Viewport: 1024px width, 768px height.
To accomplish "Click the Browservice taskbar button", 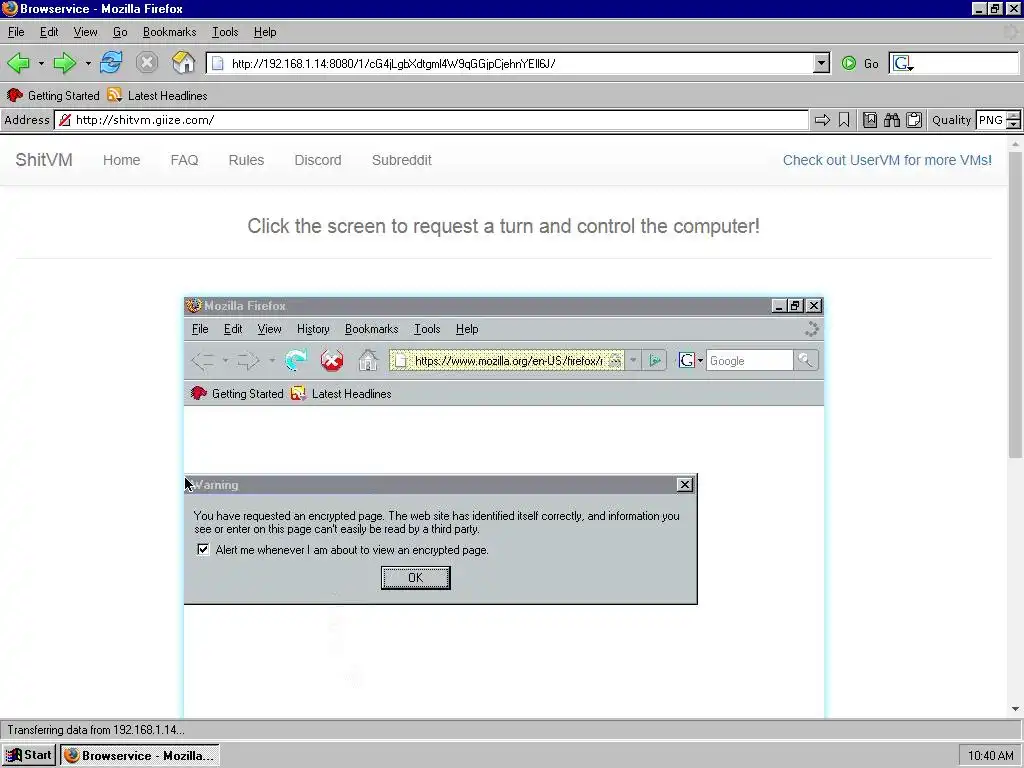I will point(140,756).
